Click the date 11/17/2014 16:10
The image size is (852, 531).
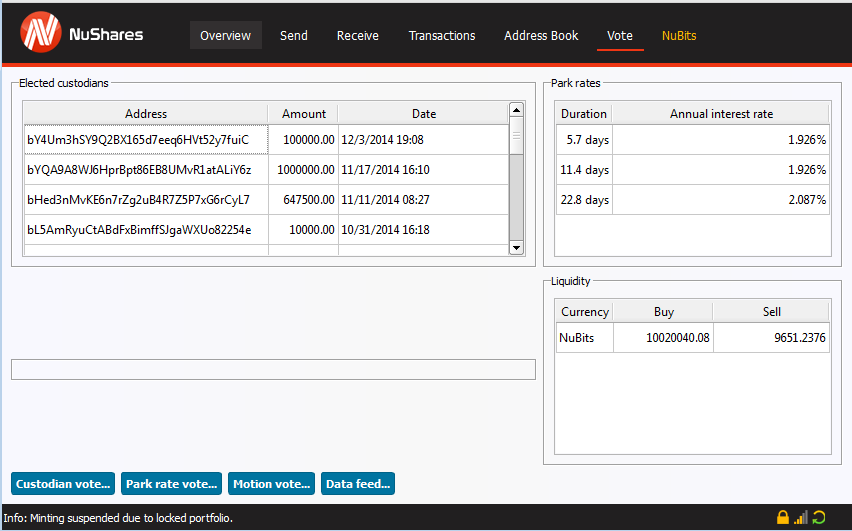click(x=423, y=170)
